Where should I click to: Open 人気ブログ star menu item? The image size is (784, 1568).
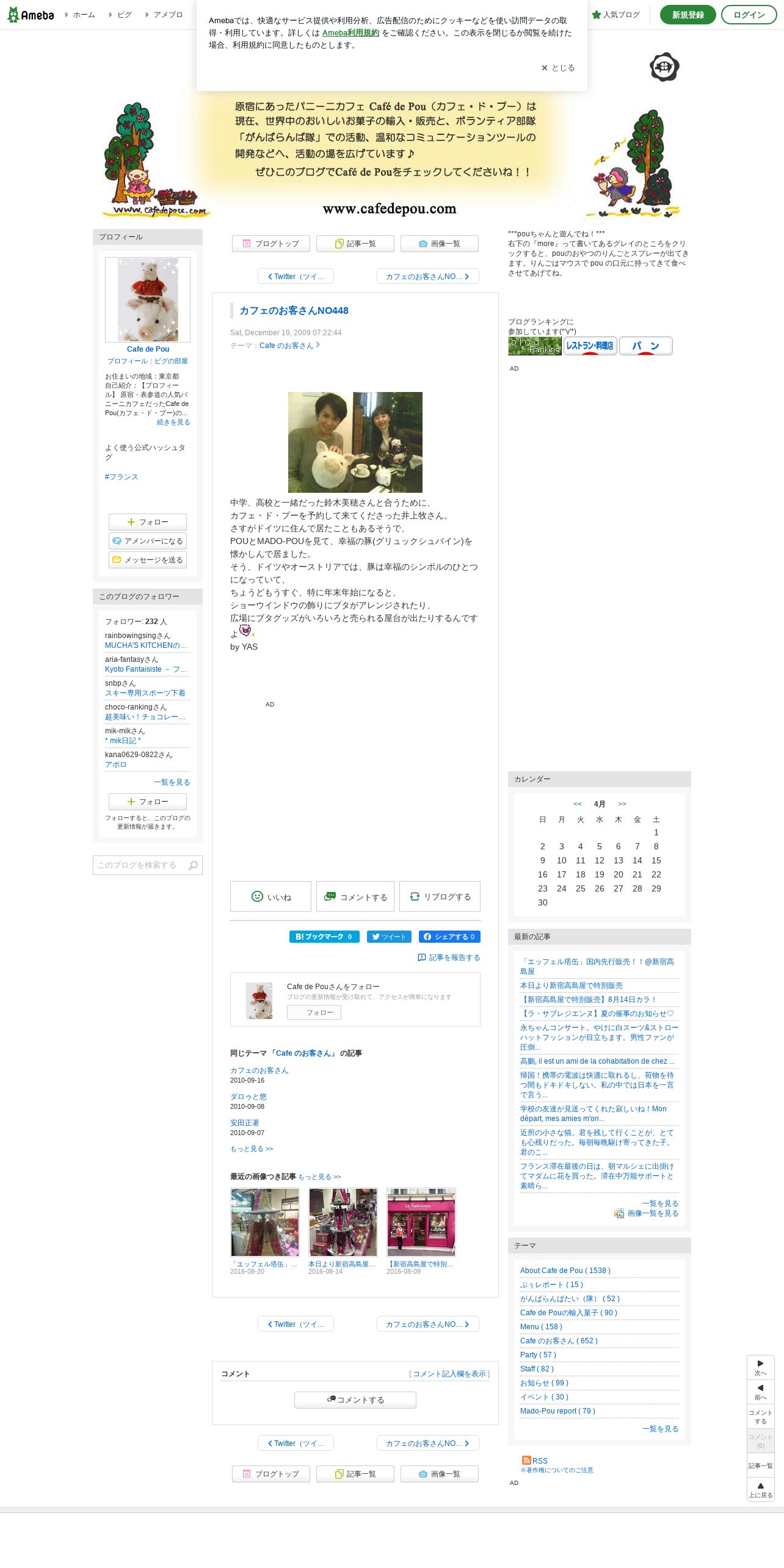616,15
